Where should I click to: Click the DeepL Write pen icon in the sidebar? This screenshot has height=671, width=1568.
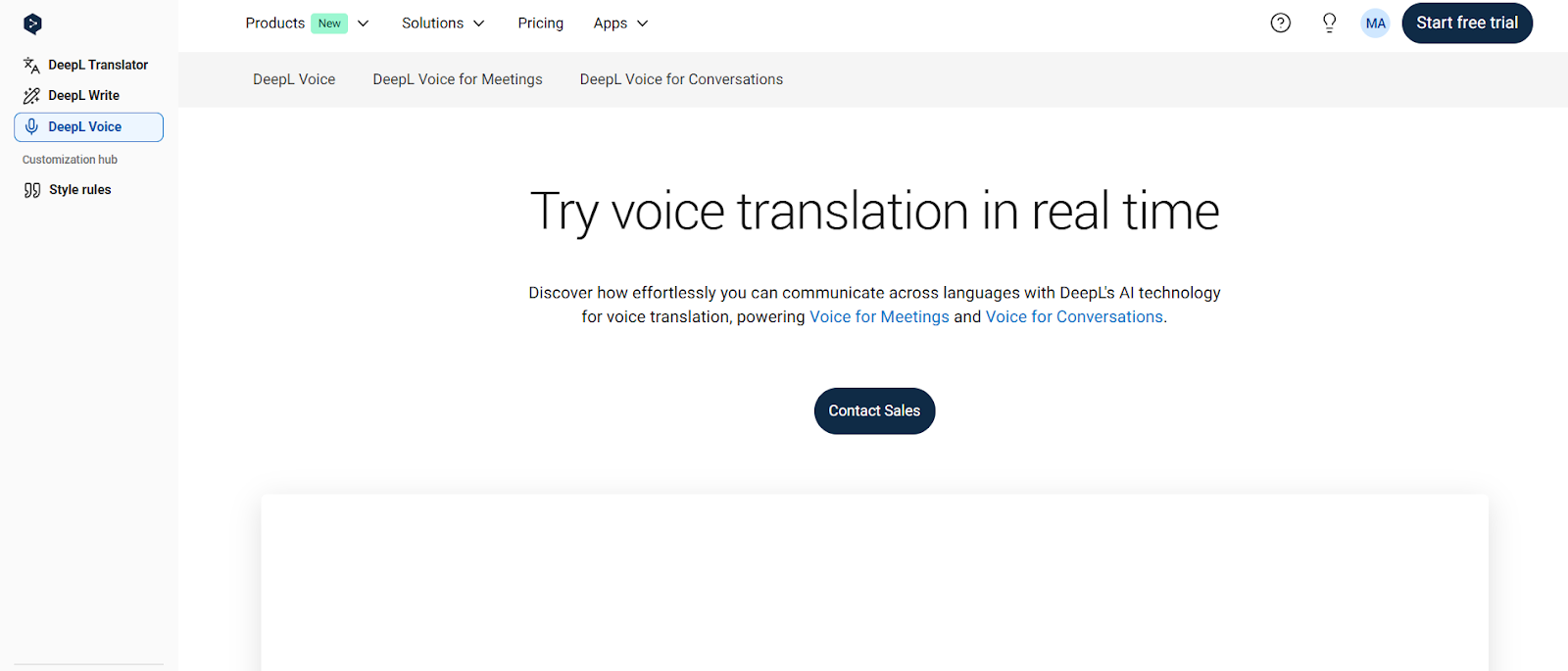click(x=31, y=96)
